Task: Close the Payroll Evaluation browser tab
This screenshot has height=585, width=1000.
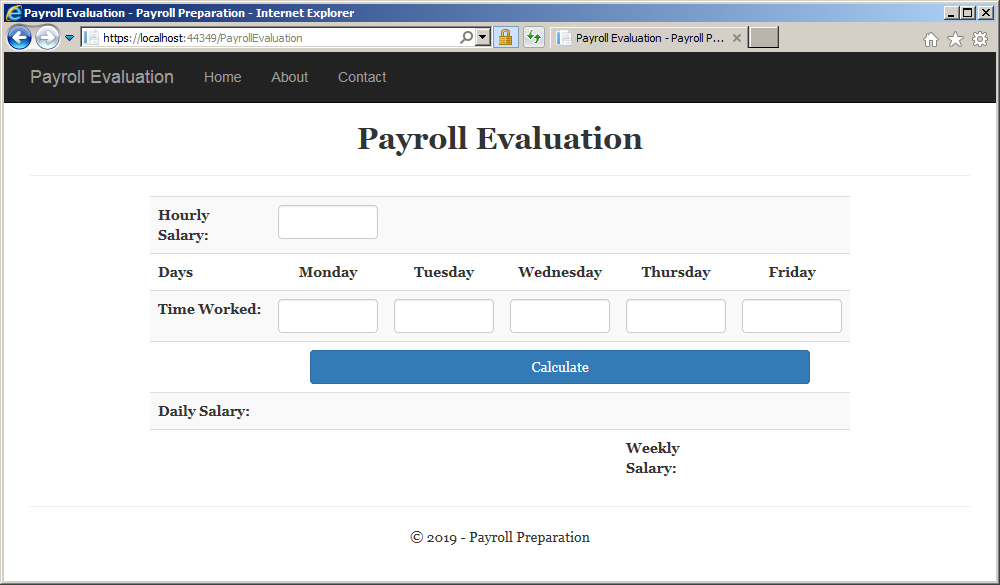Action: [737, 38]
